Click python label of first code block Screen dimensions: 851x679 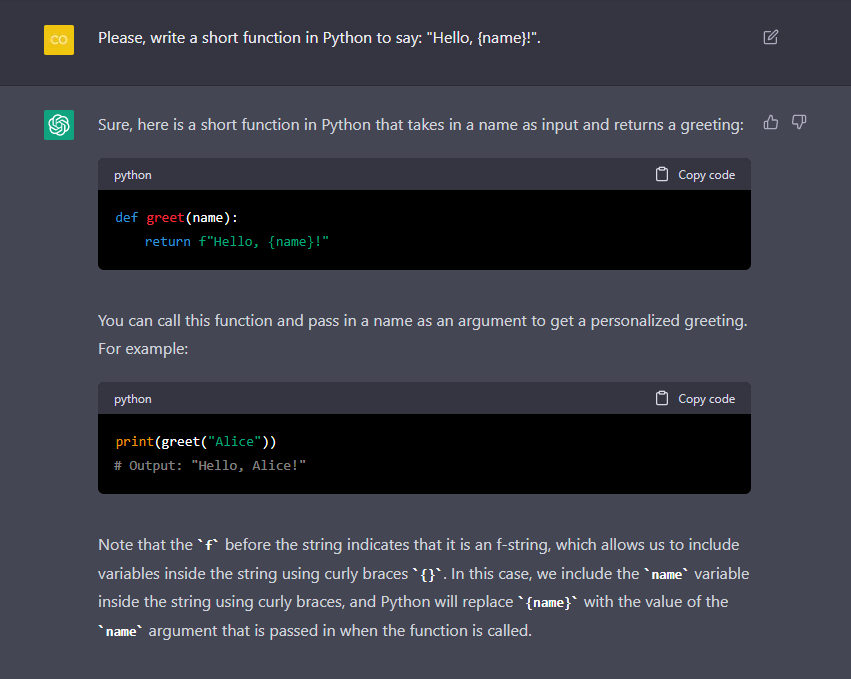132,175
